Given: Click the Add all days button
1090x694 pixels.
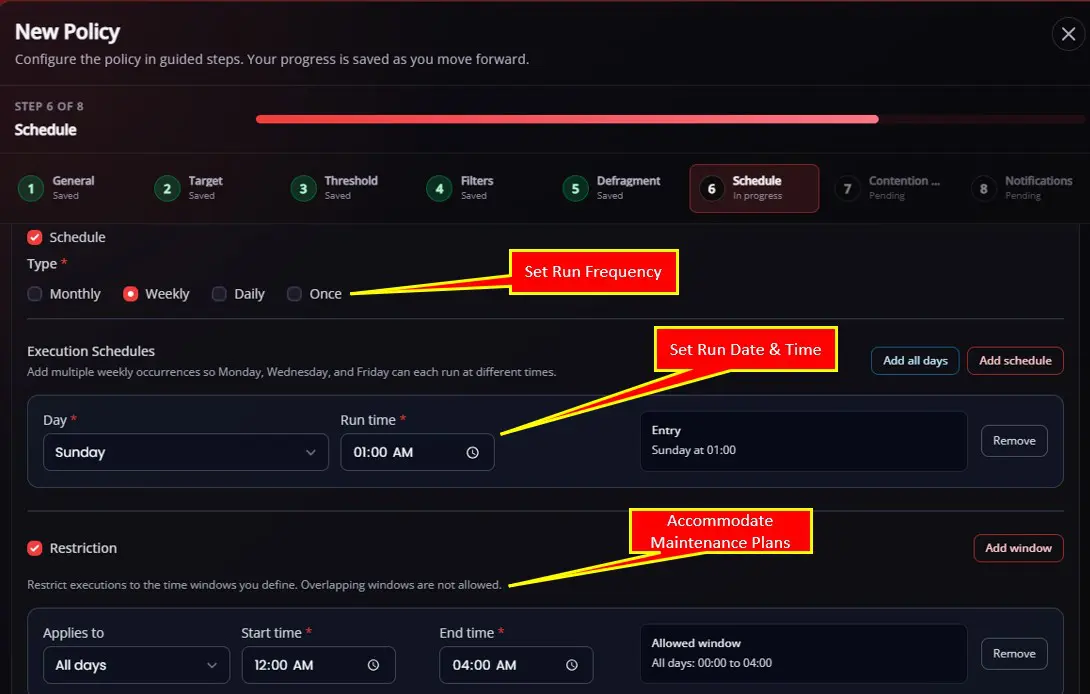Looking at the screenshot, I should click(915, 360).
